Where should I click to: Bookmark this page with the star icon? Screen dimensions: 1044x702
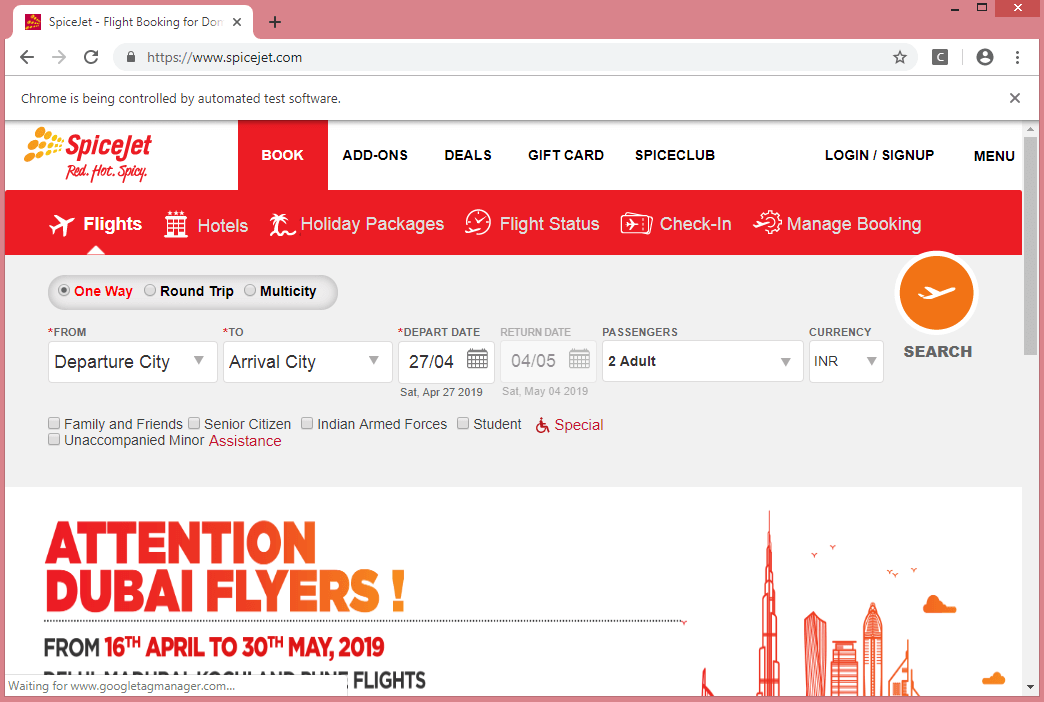pos(900,57)
